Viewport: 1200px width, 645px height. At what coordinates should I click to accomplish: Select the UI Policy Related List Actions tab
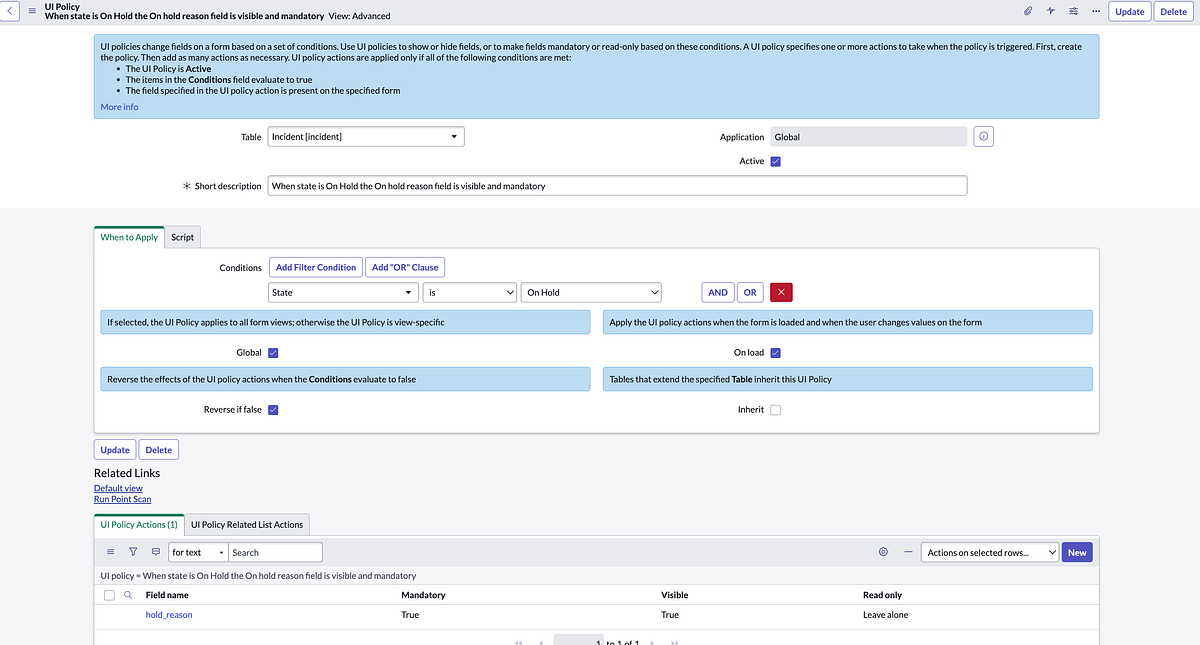click(x=246, y=523)
